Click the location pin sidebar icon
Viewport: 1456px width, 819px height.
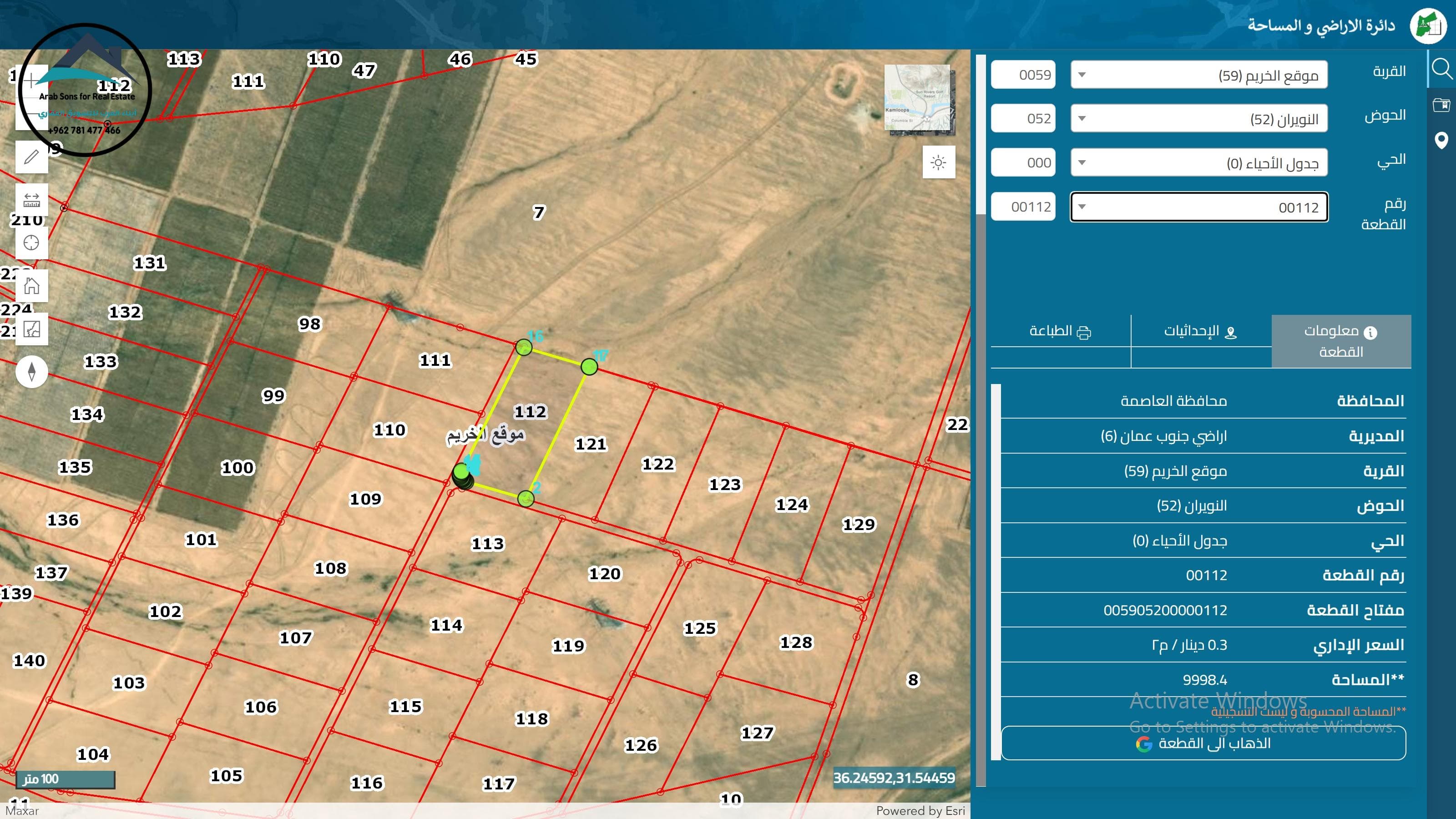pyautogui.click(x=1441, y=140)
